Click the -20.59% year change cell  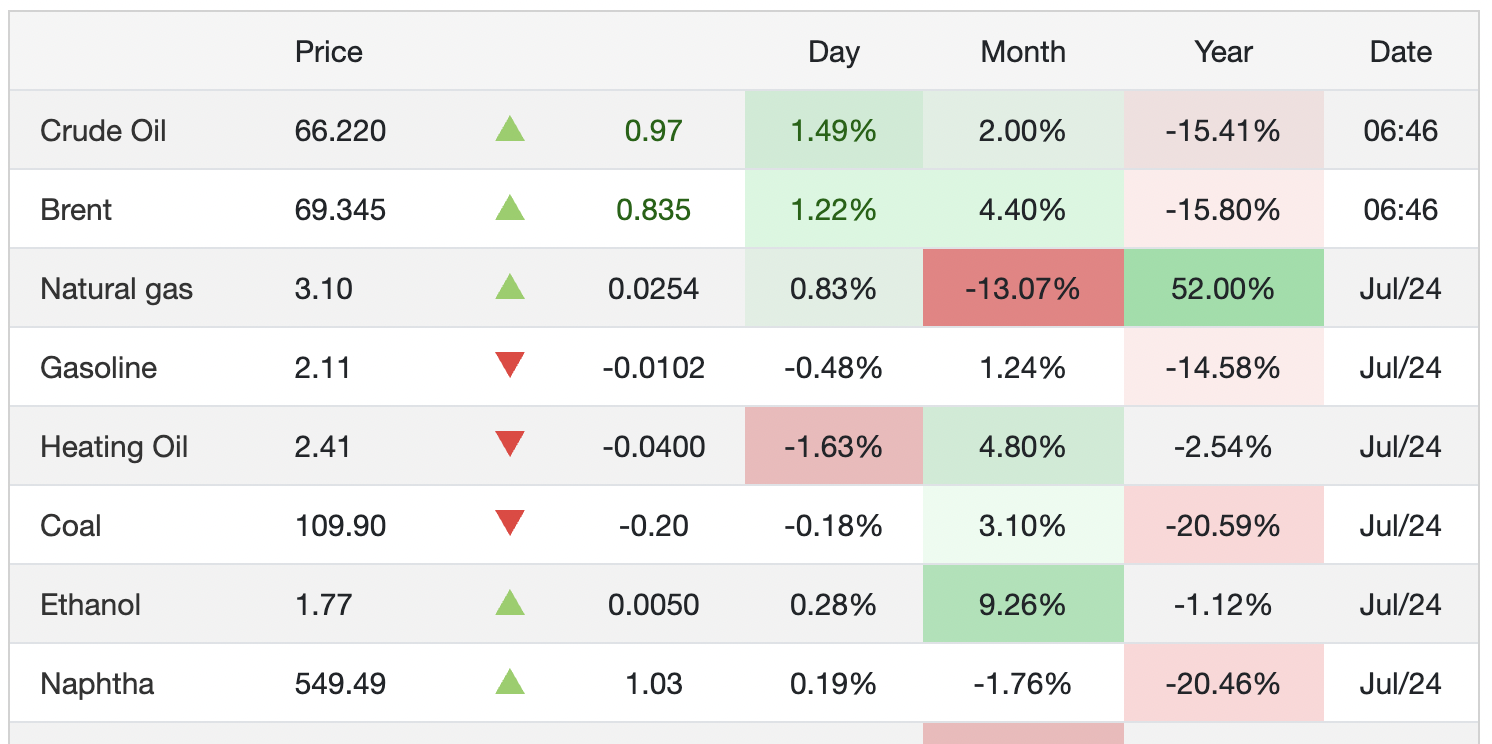pyautogui.click(x=1224, y=525)
